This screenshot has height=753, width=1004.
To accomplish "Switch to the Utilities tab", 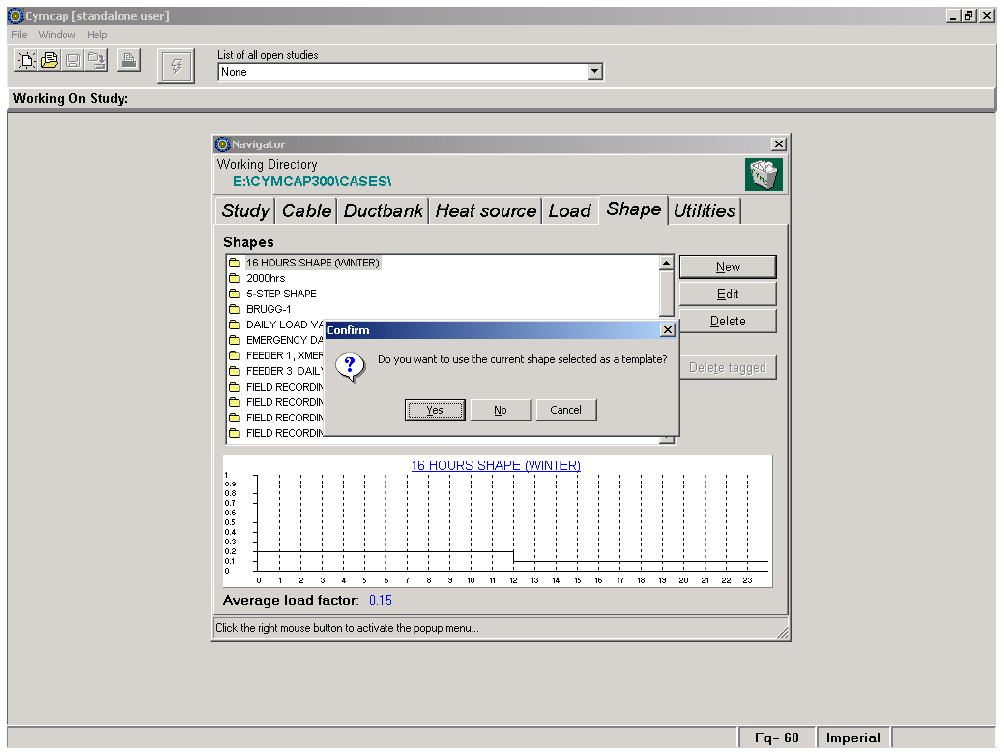I will 704,211.
